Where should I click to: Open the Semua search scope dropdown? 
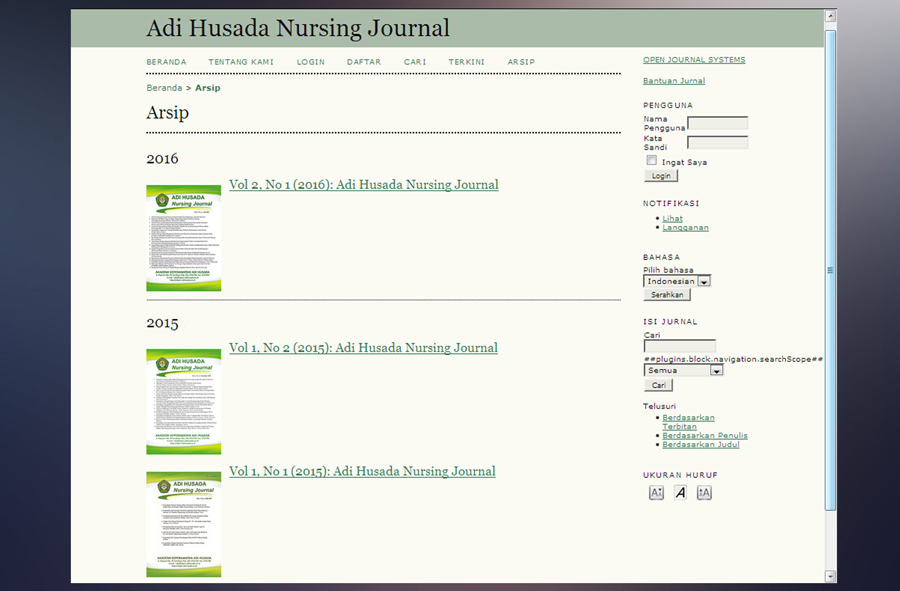point(716,370)
